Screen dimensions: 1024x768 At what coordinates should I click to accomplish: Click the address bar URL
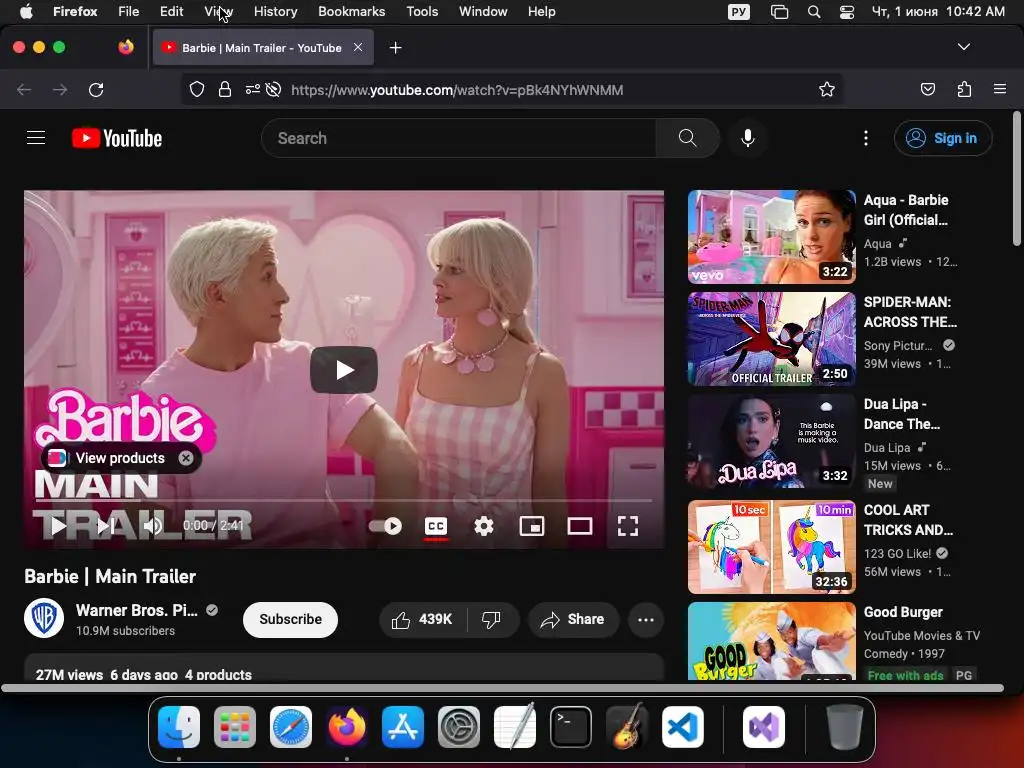(457, 89)
